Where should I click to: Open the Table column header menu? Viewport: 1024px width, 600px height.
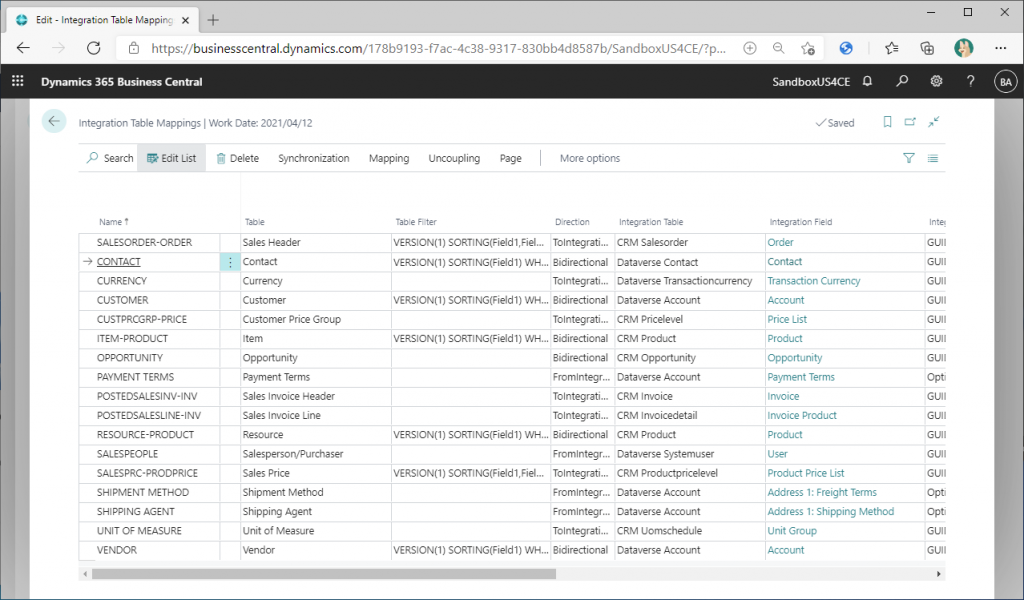click(254, 222)
